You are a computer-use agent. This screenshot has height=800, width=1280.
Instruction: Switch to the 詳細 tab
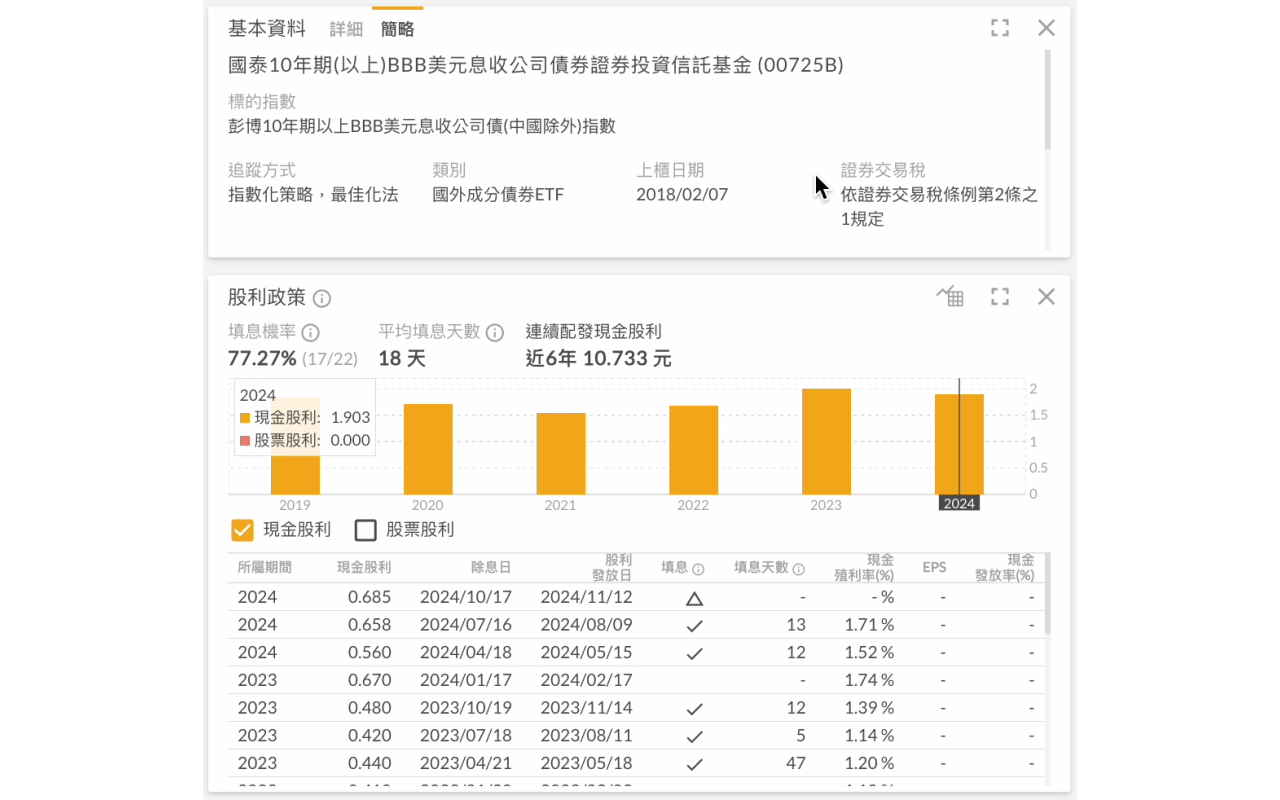[x=345, y=29]
